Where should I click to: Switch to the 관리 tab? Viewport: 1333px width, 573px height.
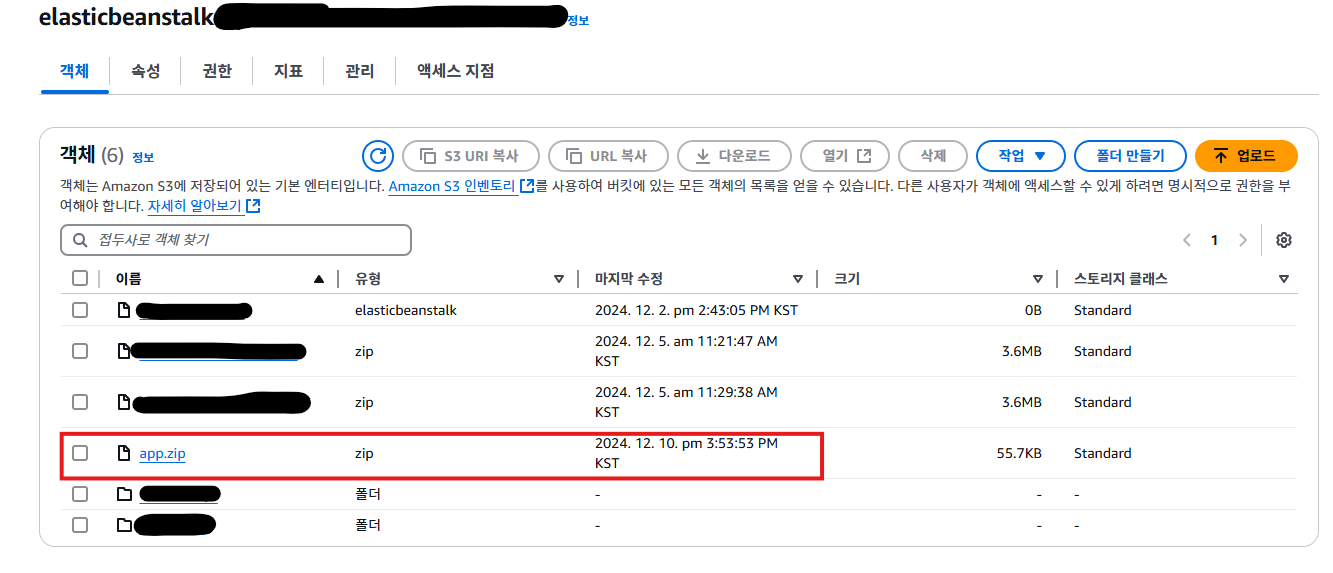360,71
